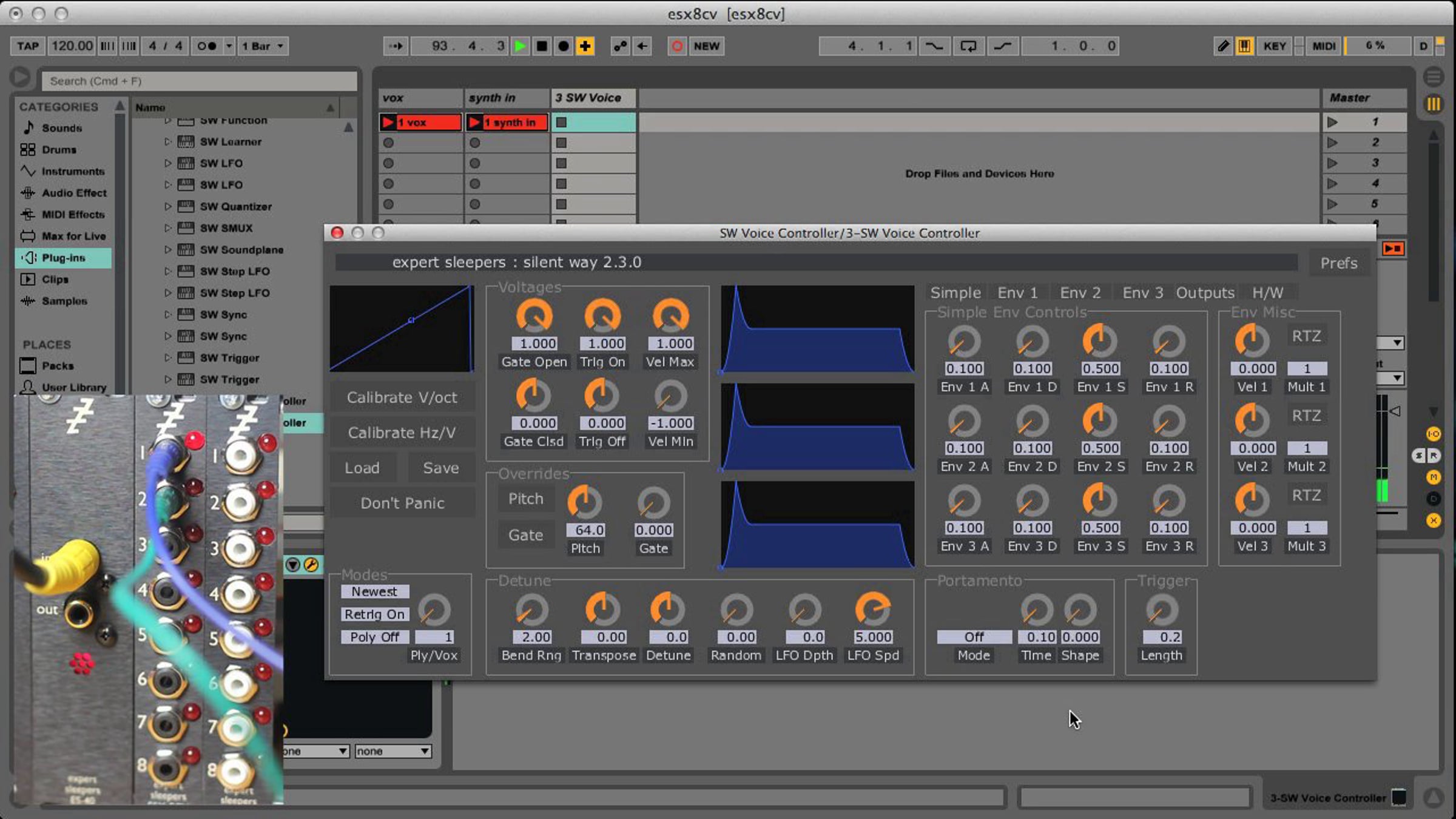1456x819 pixels.
Task: Click the Session Record circle icon
Action: click(677, 46)
